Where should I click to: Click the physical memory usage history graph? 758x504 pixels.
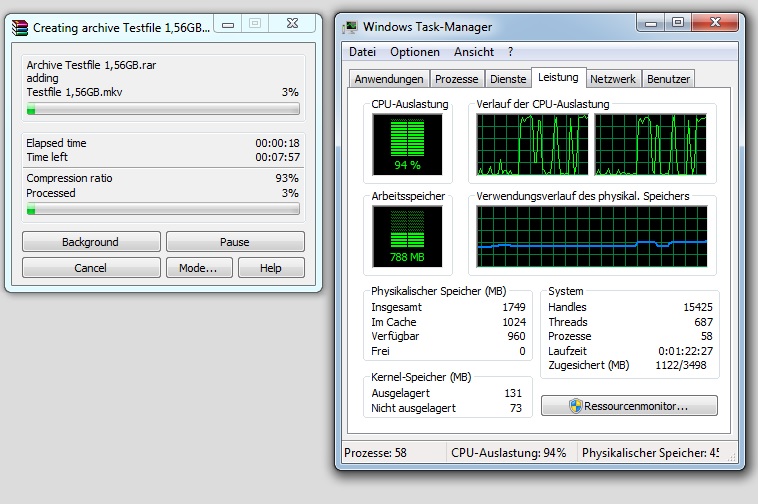click(592, 237)
